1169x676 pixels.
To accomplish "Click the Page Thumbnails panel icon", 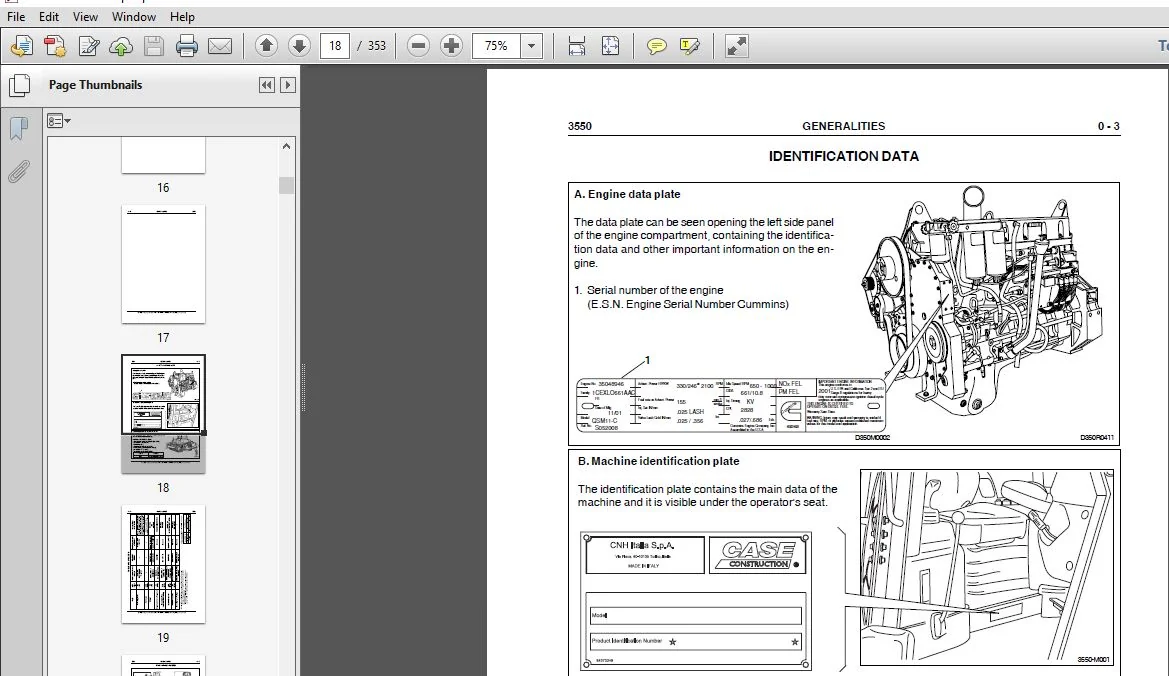I will click(19, 86).
